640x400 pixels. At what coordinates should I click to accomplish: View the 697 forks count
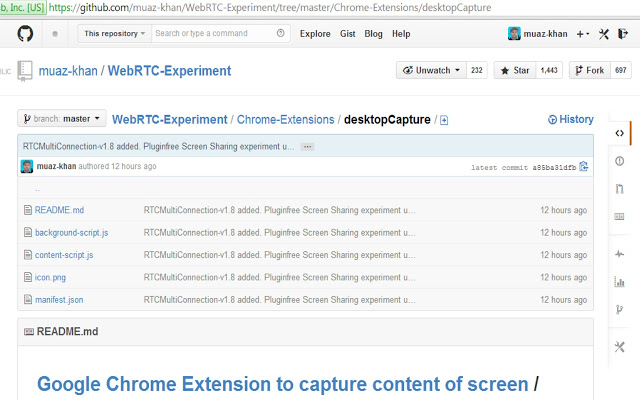click(621, 70)
